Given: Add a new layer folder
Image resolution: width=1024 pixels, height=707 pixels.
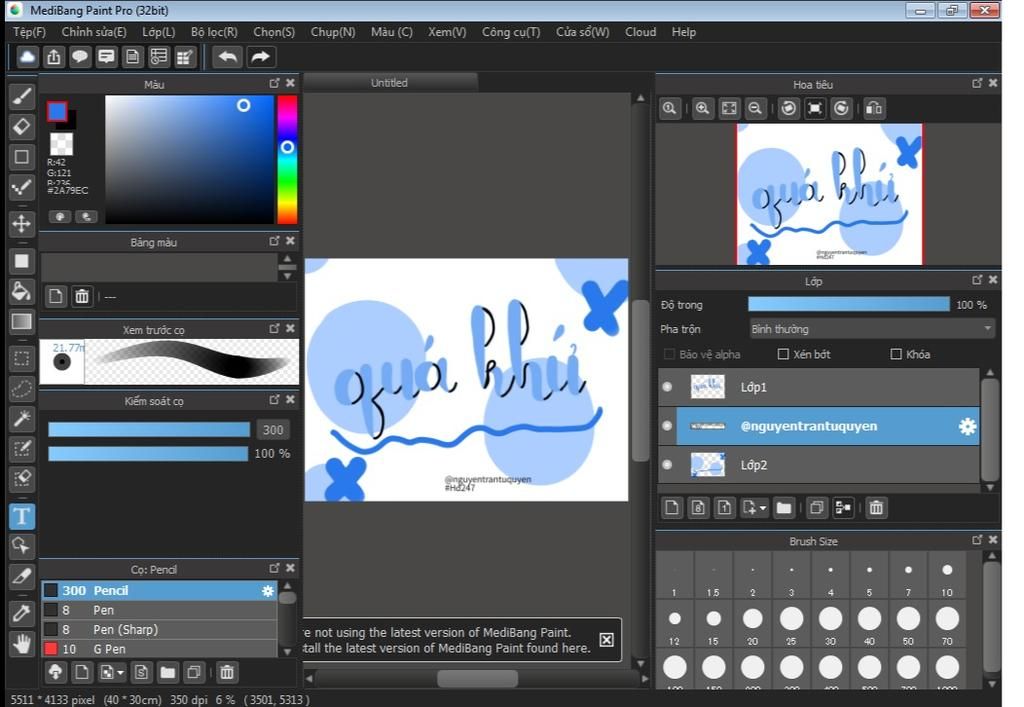Looking at the screenshot, I should coord(784,508).
